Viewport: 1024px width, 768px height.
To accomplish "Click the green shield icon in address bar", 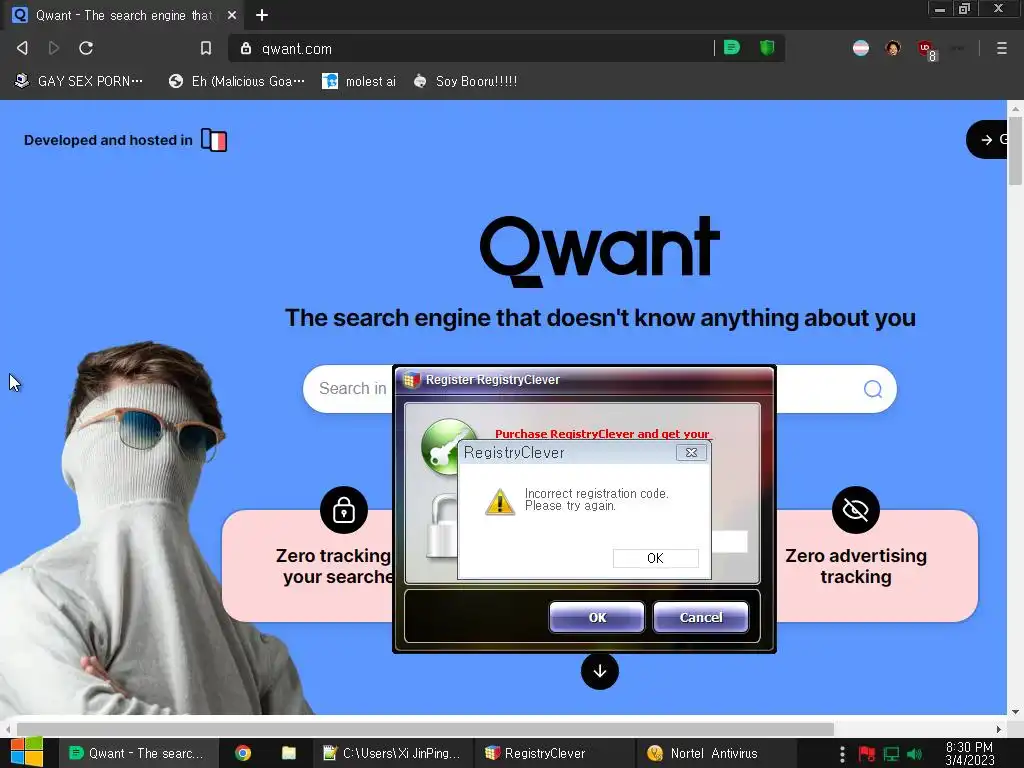I will (x=767, y=47).
